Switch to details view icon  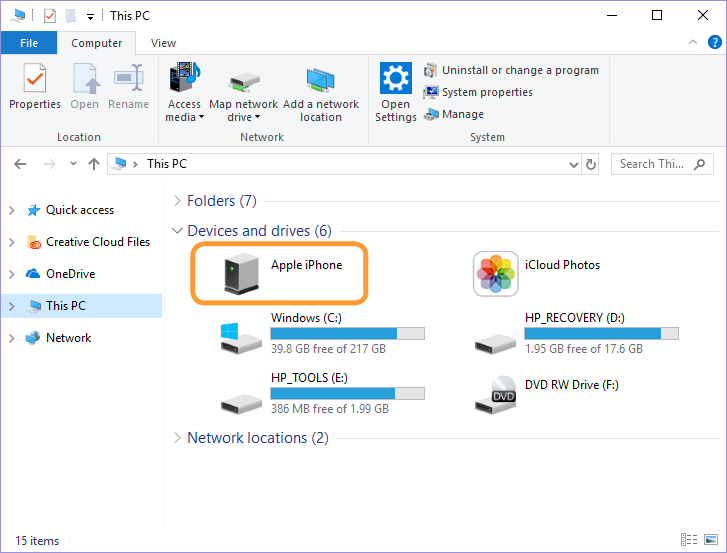(x=689, y=540)
